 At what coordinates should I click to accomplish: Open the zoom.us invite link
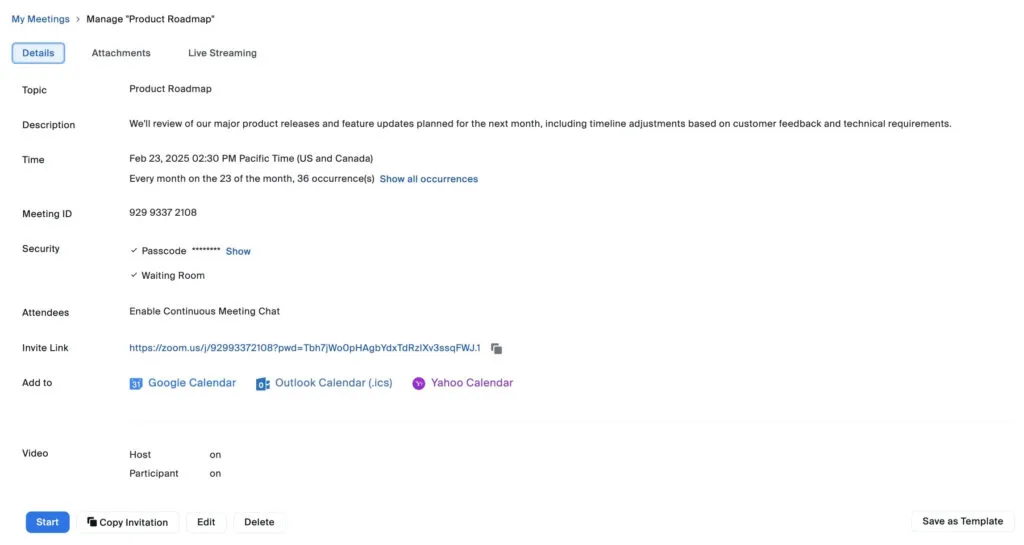(x=304, y=348)
